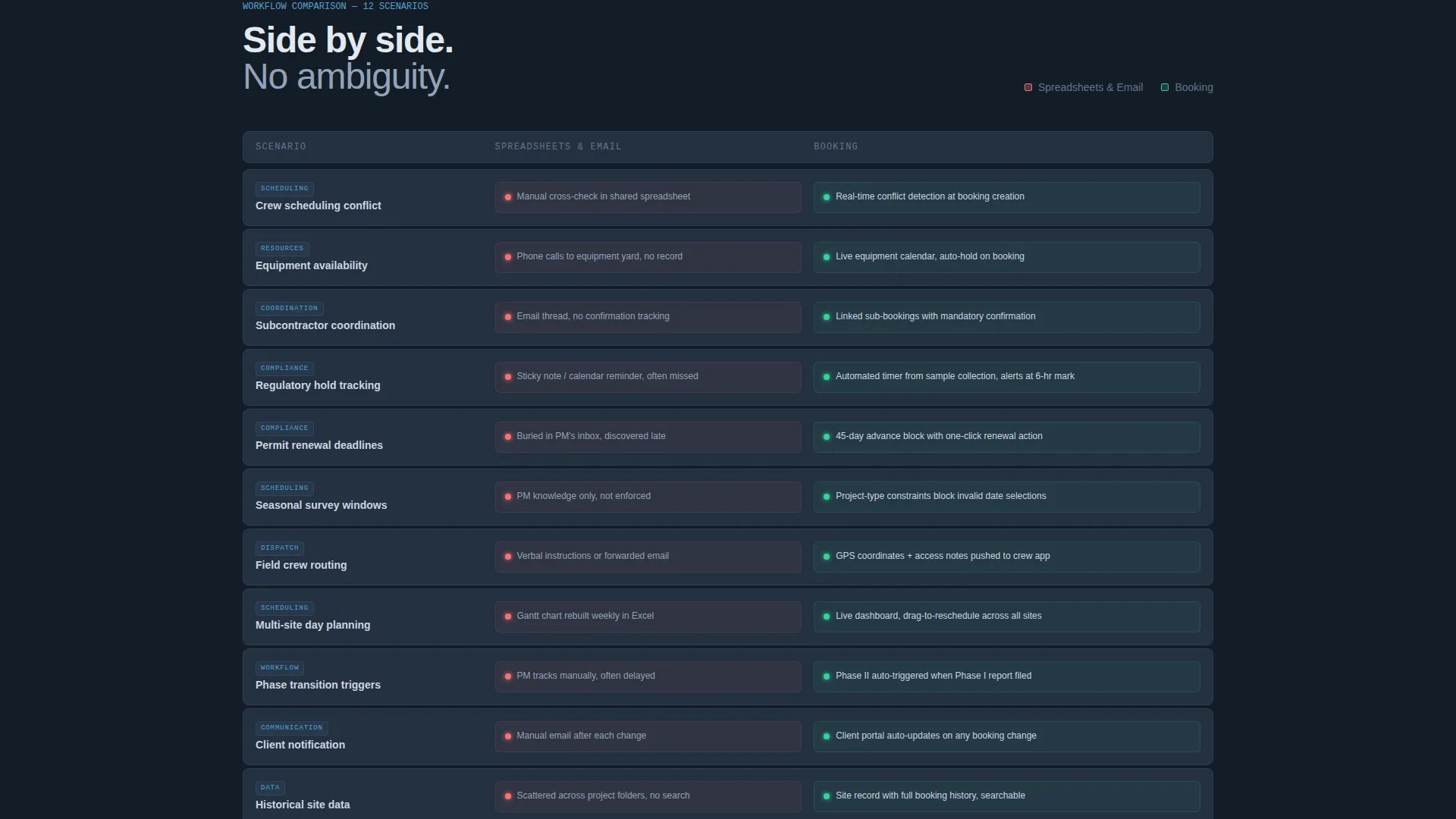Click the green Booking legend swatch
1456x819 pixels.
[x=1165, y=87]
